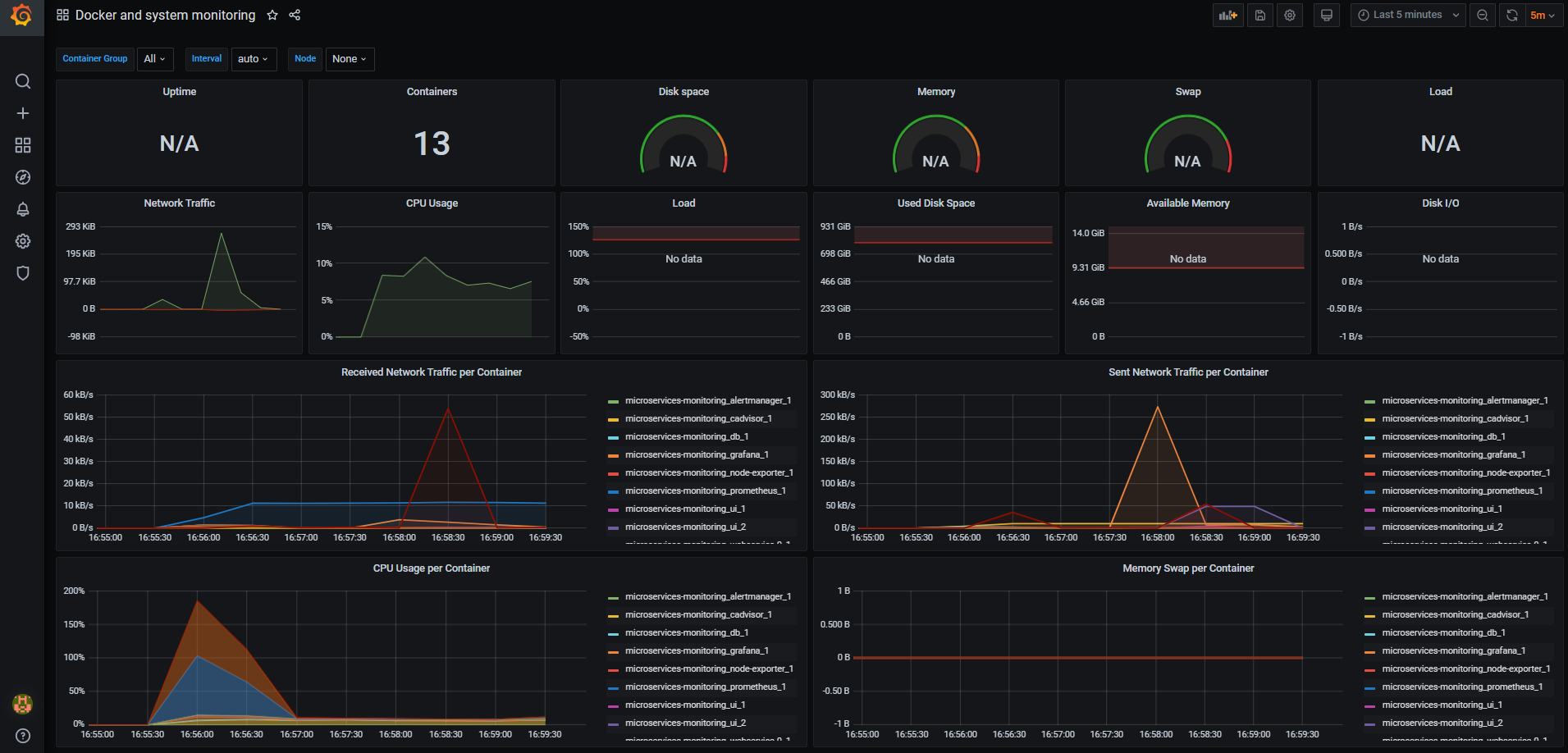1568x753 pixels.
Task: Click the Add panel icon
Action: [1227, 15]
